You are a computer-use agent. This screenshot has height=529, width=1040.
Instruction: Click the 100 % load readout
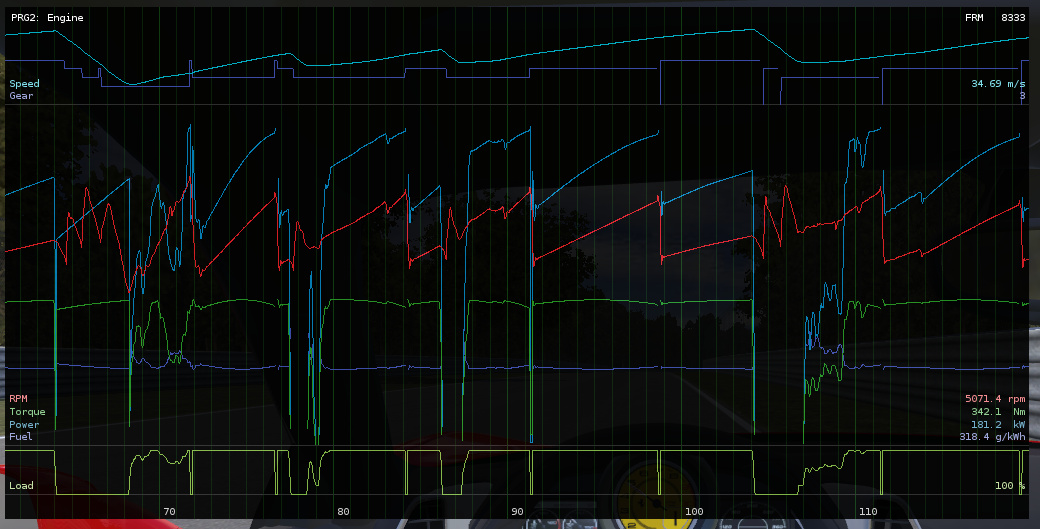(1010, 485)
